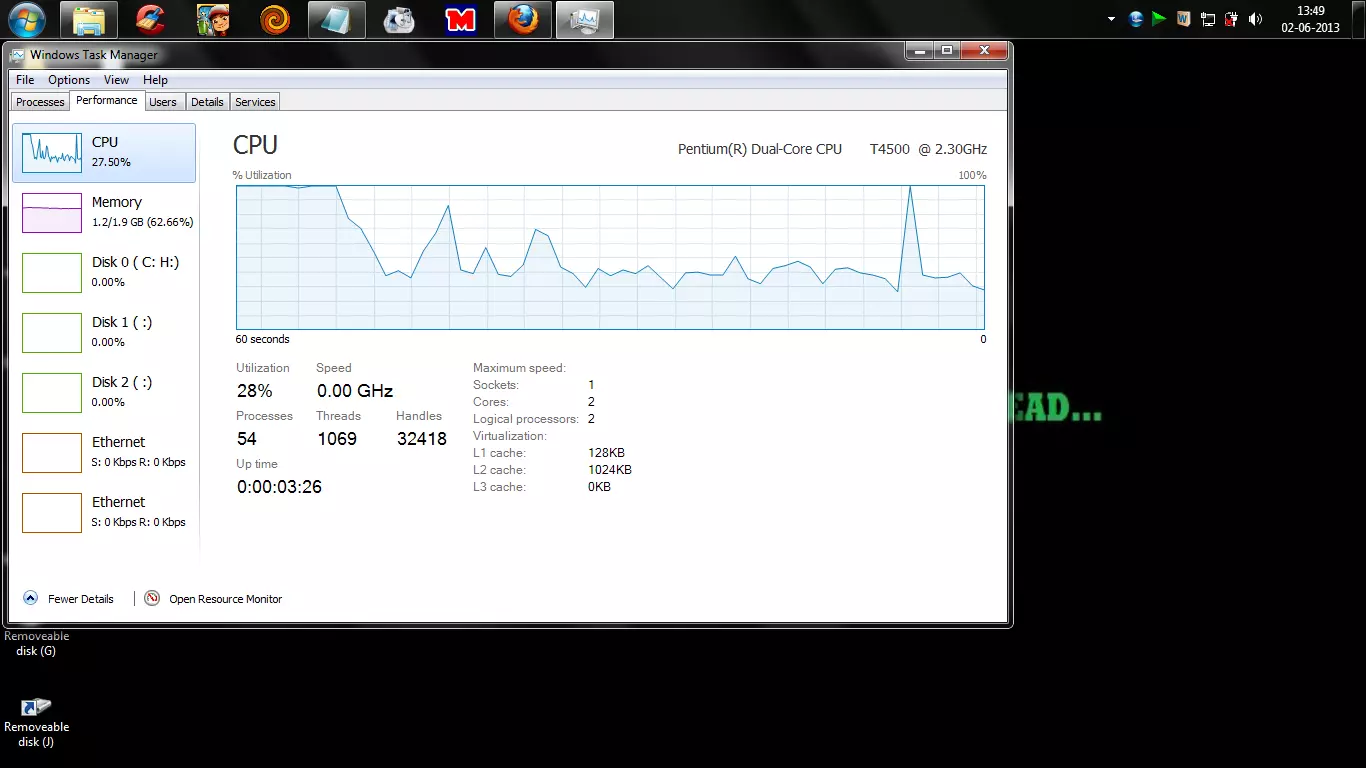Click the Handles count 32418

pos(422,439)
